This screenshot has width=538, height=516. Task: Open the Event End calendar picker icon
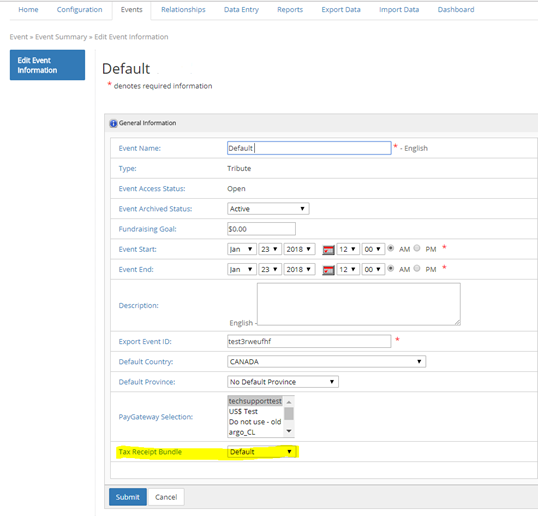328,270
